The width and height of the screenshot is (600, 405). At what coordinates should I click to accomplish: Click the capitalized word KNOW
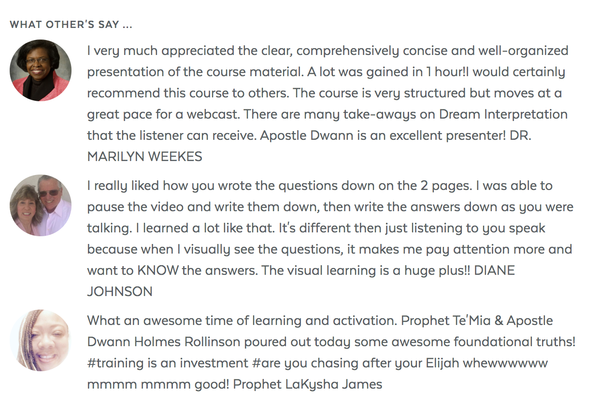point(158,271)
